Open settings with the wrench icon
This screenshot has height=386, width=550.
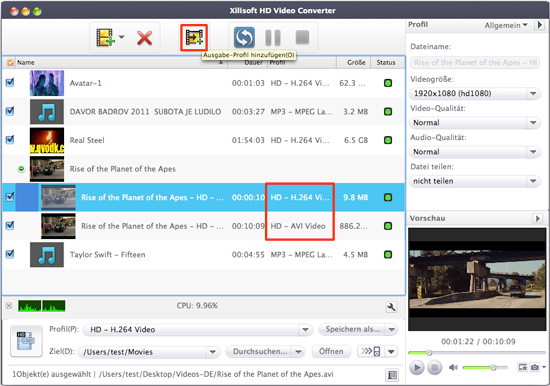391,307
